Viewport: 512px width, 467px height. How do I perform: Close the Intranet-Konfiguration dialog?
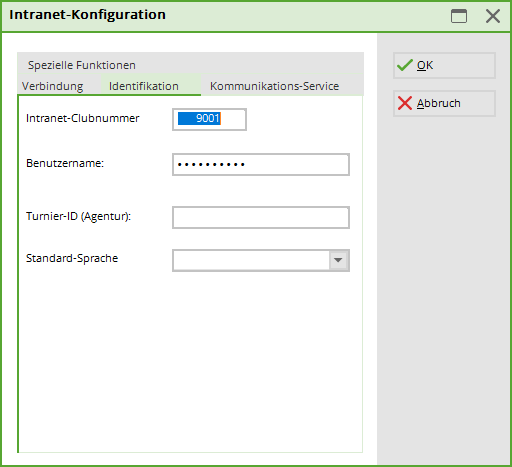(x=493, y=16)
